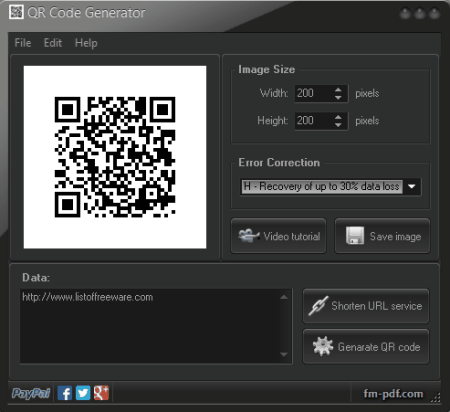Click the pixels label next to Width
450x412 pixels.
pyautogui.click(x=367, y=93)
